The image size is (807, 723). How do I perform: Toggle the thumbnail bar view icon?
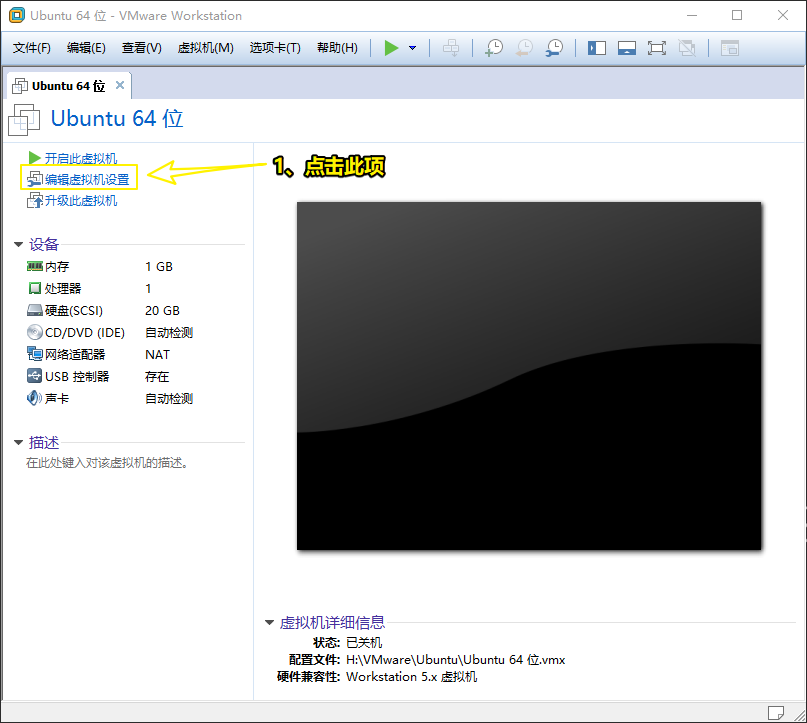pos(627,48)
